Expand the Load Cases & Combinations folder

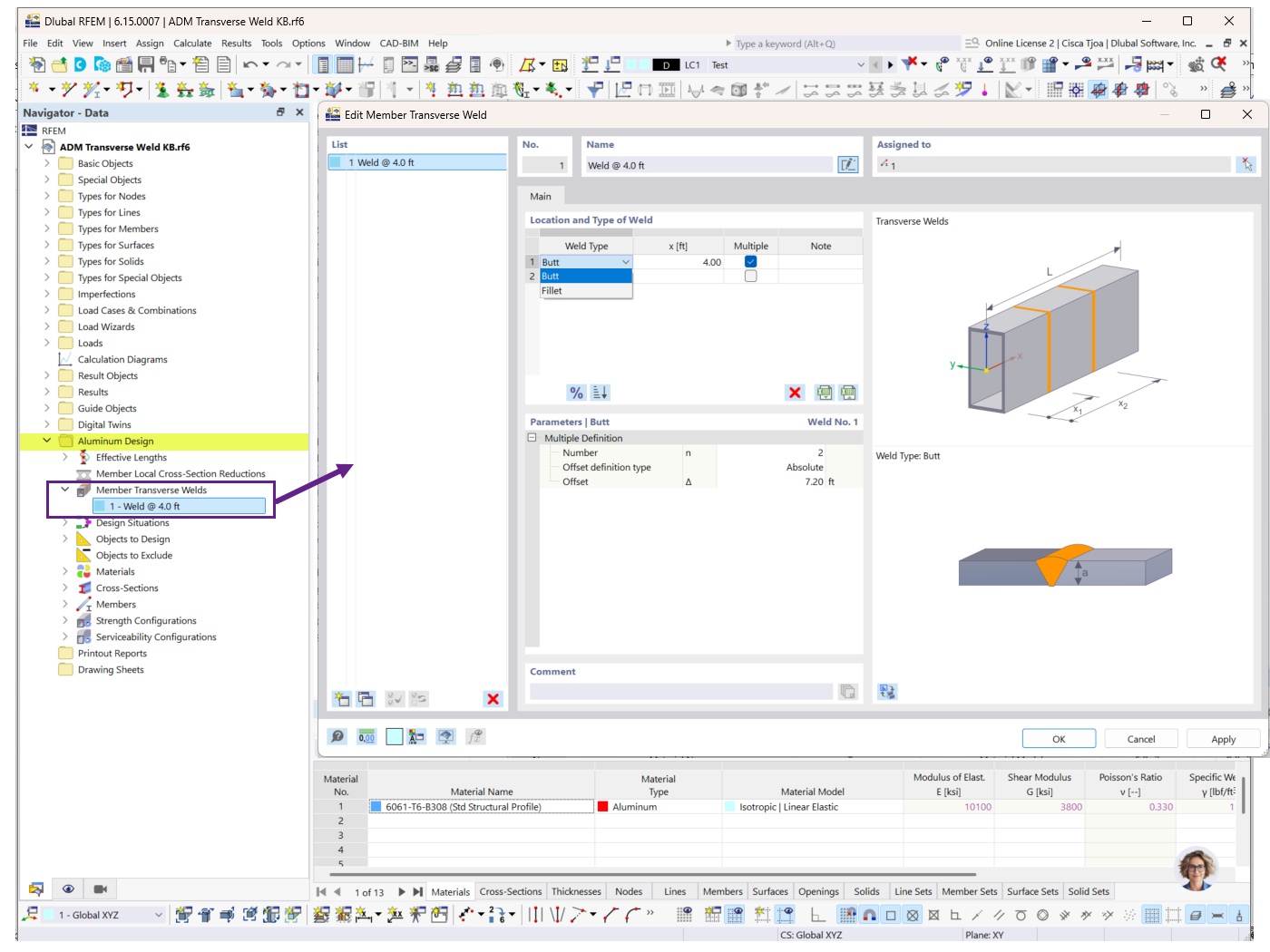coord(47,310)
